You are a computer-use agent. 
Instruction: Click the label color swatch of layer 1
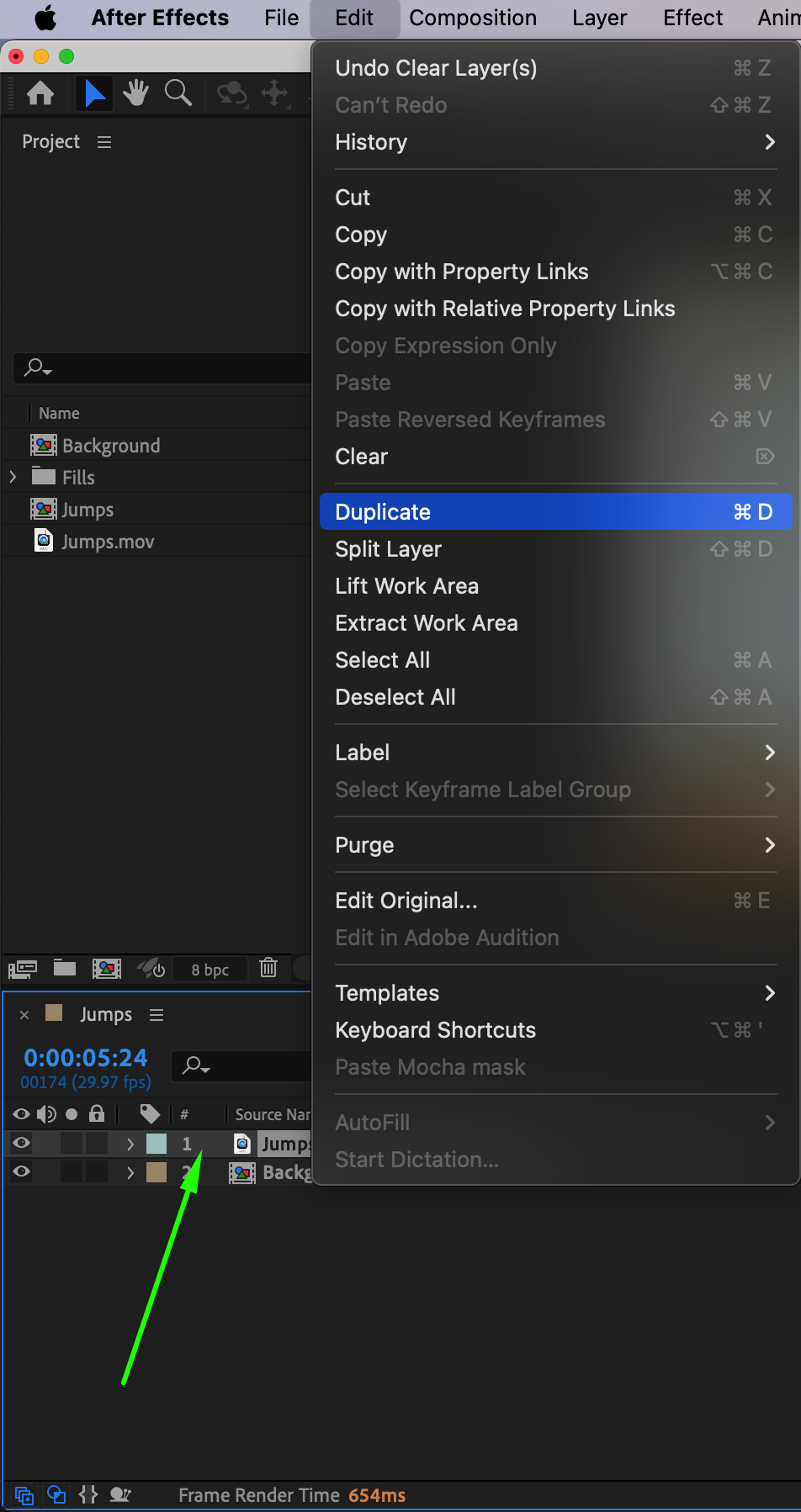point(156,1144)
